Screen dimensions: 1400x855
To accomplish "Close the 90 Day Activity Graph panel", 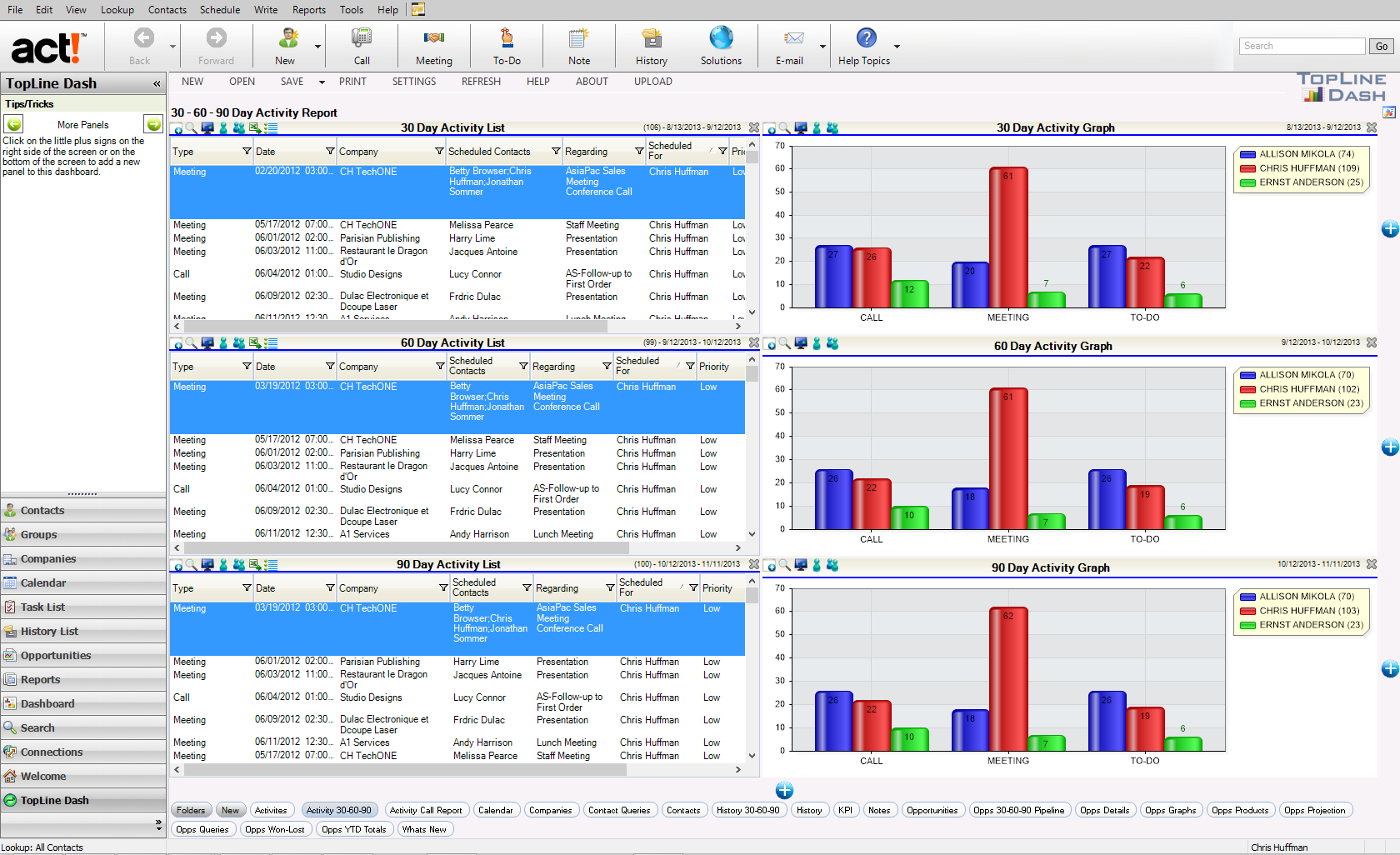I will pyautogui.click(x=1372, y=564).
